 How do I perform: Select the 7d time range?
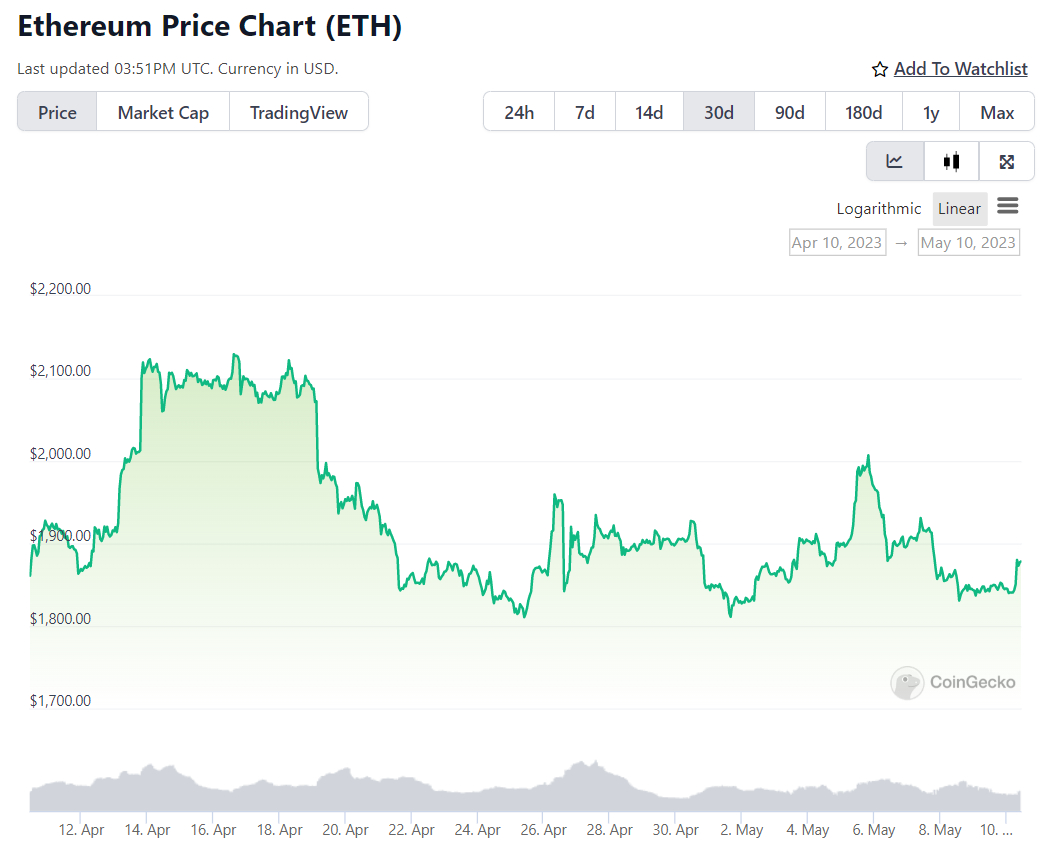pyautogui.click(x=585, y=112)
